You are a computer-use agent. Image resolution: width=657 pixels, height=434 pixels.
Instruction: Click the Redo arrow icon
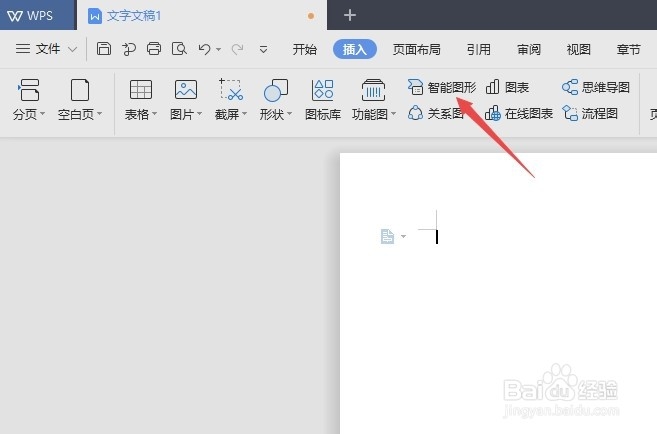point(238,49)
